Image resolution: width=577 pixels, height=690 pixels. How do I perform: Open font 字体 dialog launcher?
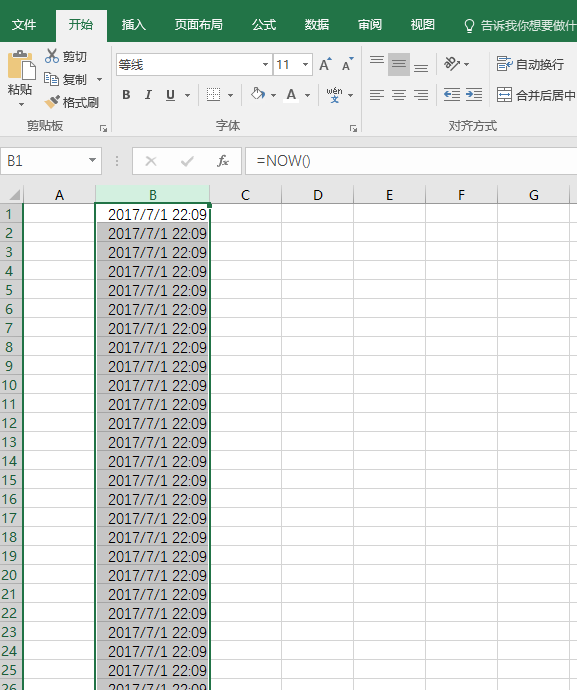pyautogui.click(x=353, y=128)
